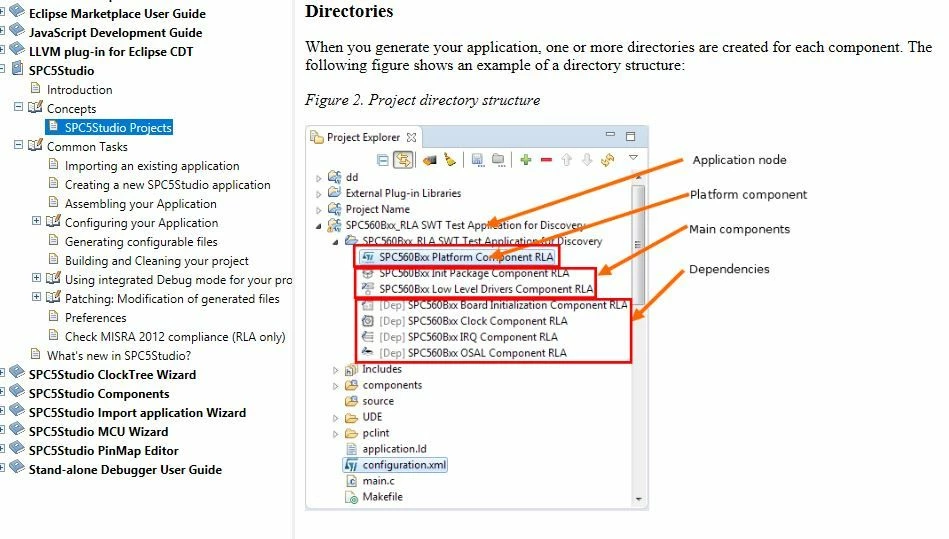Expand the pclint folder in Project Explorer
Viewport: 949px width, 539px height.
point(335,434)
